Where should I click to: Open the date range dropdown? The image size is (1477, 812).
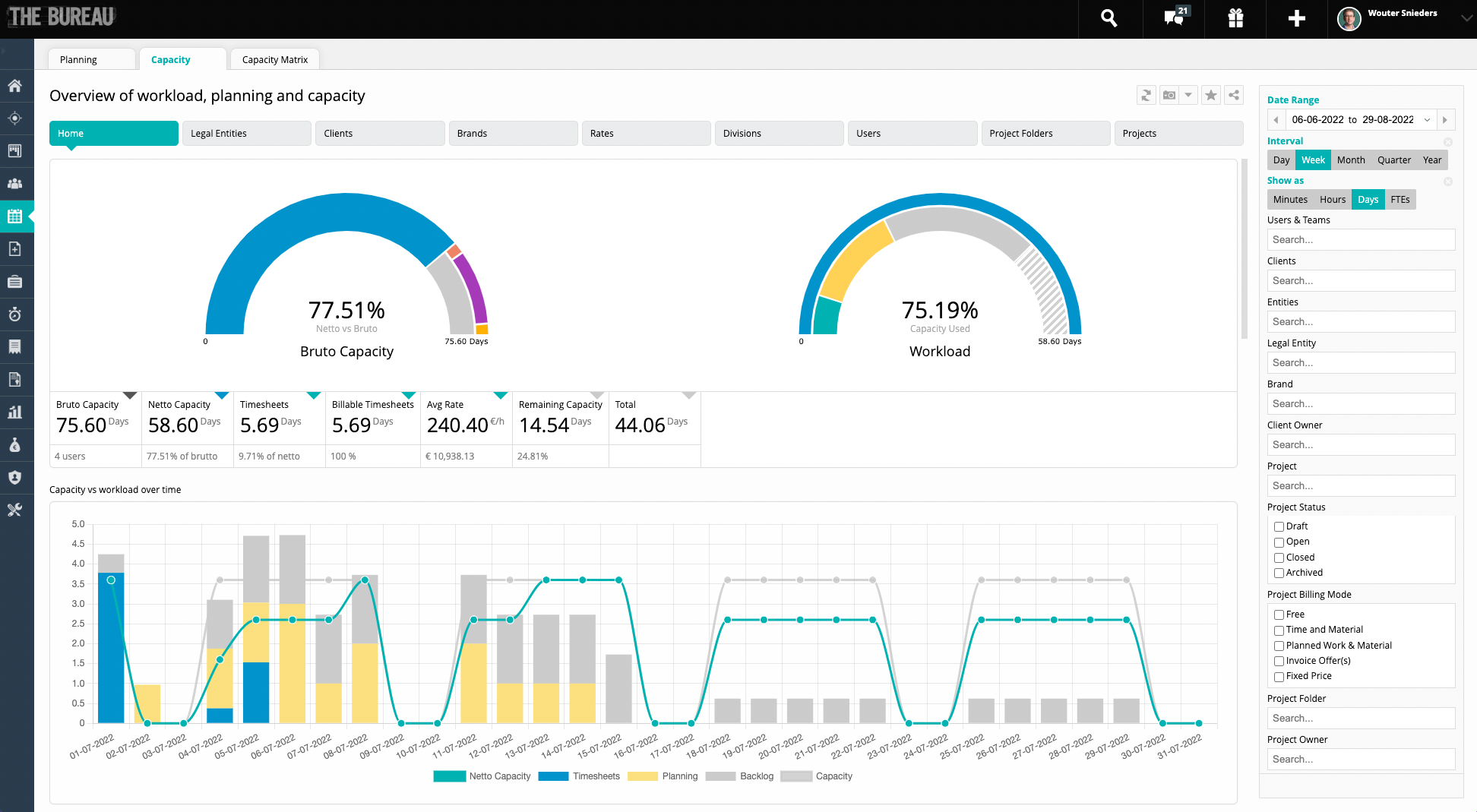click(x=1427, y=120)
